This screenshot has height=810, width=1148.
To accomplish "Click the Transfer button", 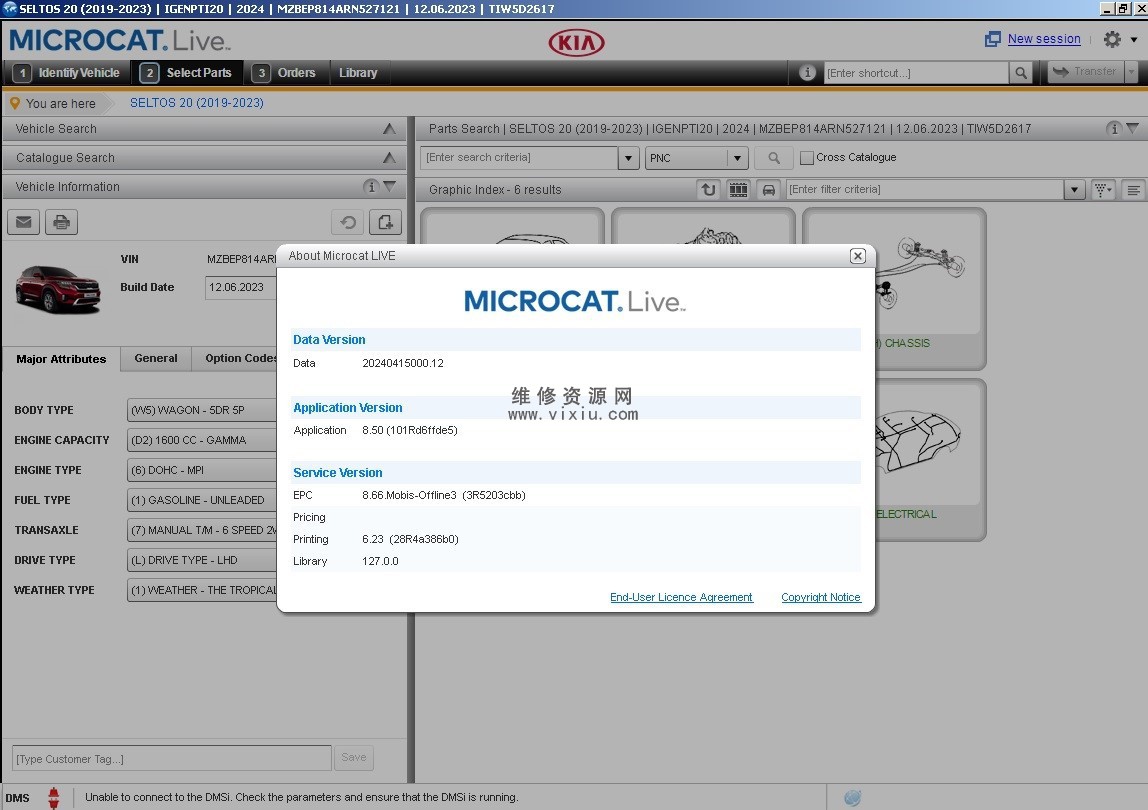I will [x=1086, y=72].
